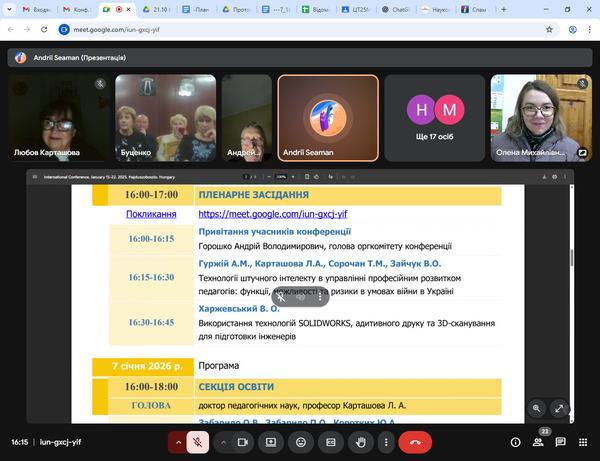This screenshot has height=461, width=600.
Task: Open the emoji reactions panel
Action: coord(300,442)
